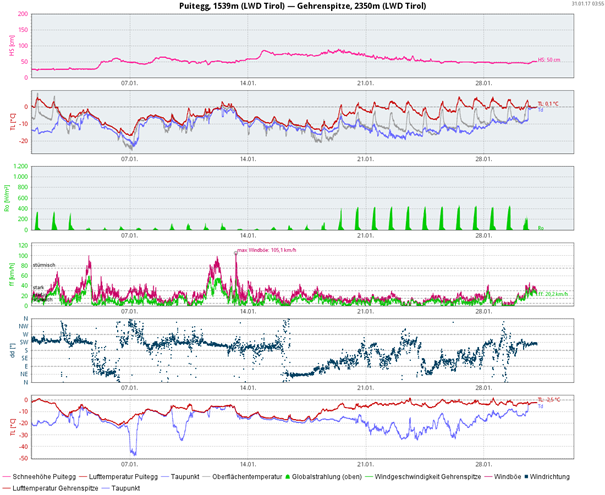Click the 'ff [km/h]' axis title
This screenshot has height=495, width=605.
(12, 275)
